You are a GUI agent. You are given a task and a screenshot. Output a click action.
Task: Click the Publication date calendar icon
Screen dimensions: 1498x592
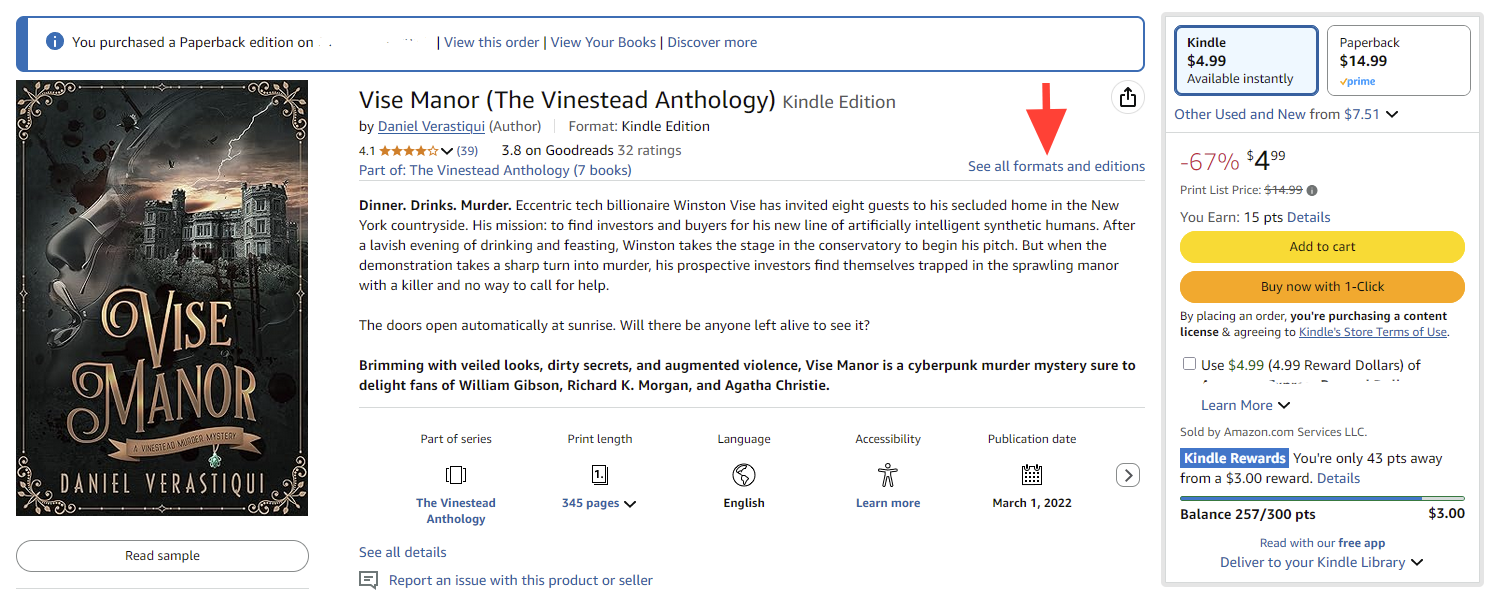[x=1032, y=474]
